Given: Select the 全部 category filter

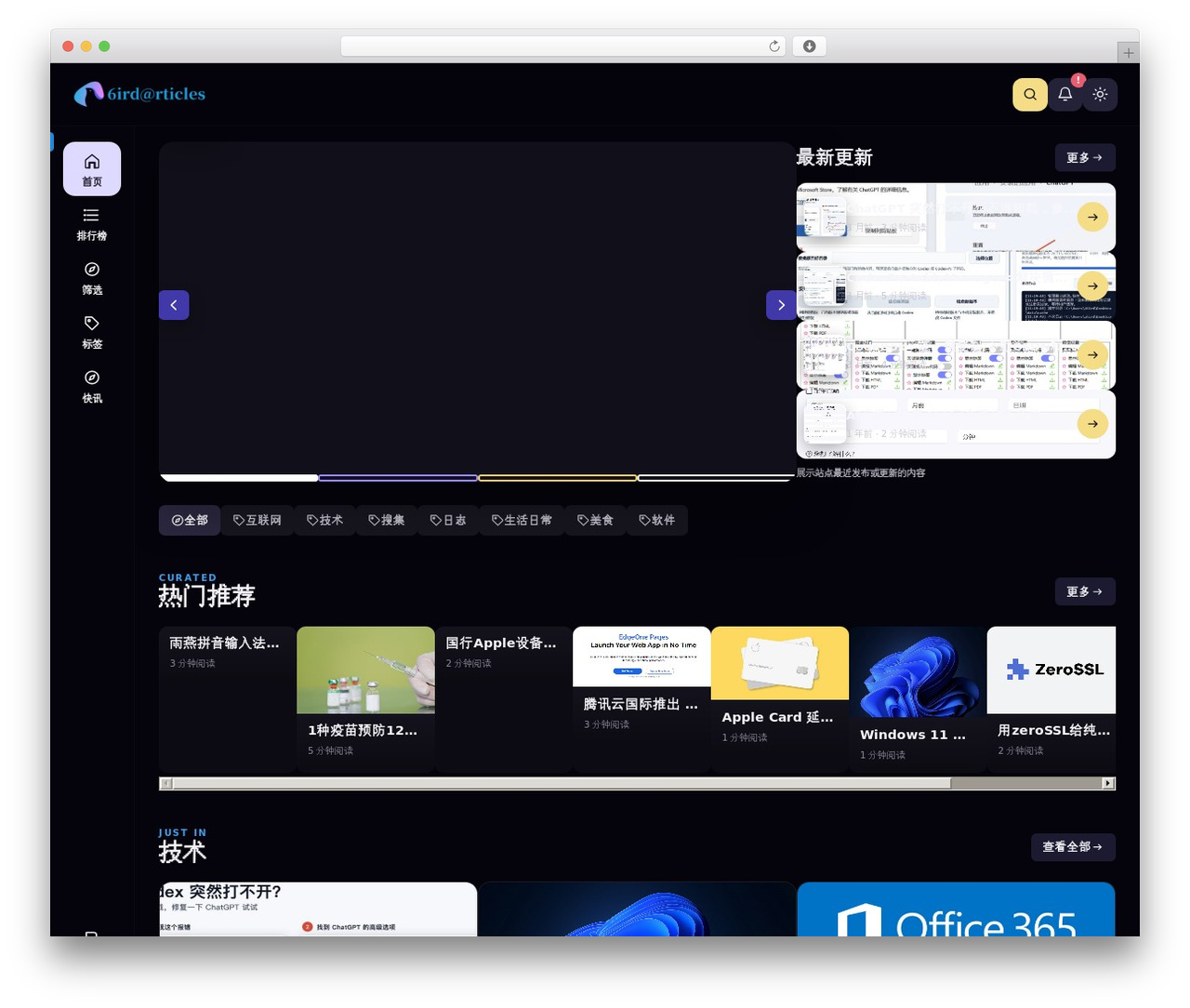Looking at the screenshot, I should point(190,520).
